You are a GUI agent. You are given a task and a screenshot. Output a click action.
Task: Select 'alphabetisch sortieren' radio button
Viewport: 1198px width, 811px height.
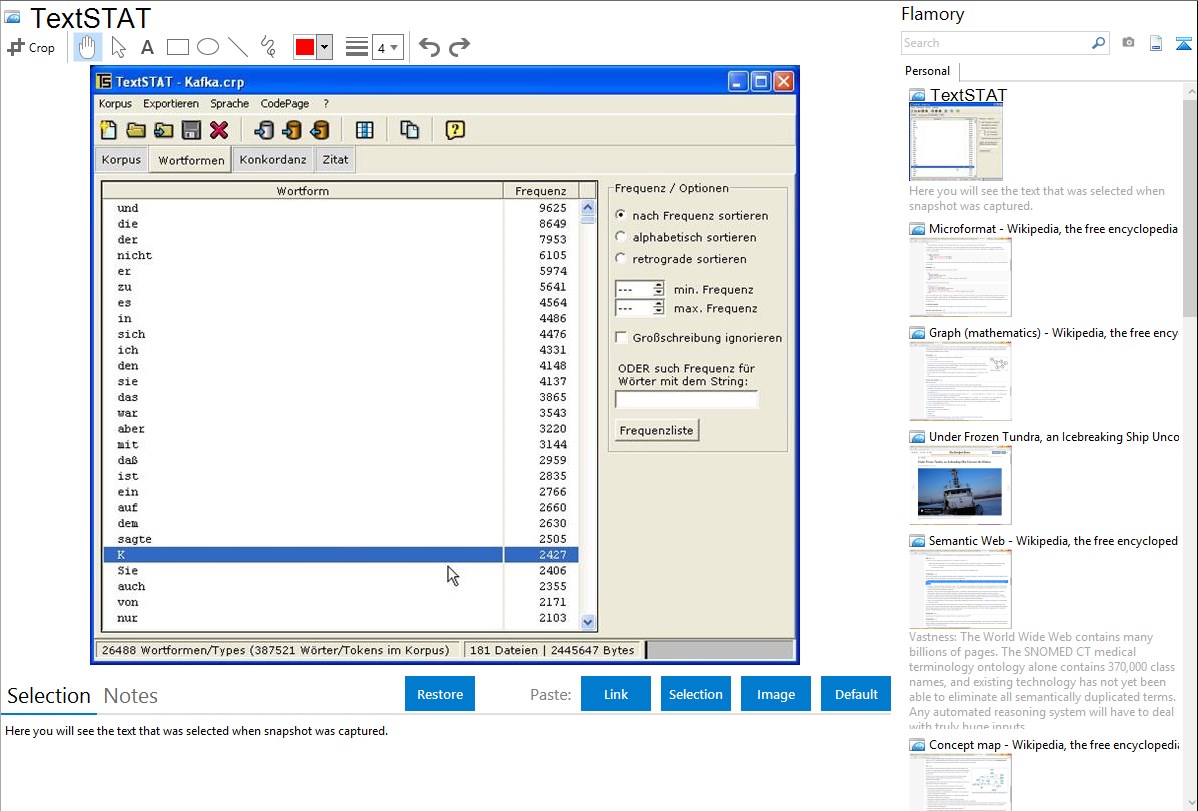click(x=621, y=237)
